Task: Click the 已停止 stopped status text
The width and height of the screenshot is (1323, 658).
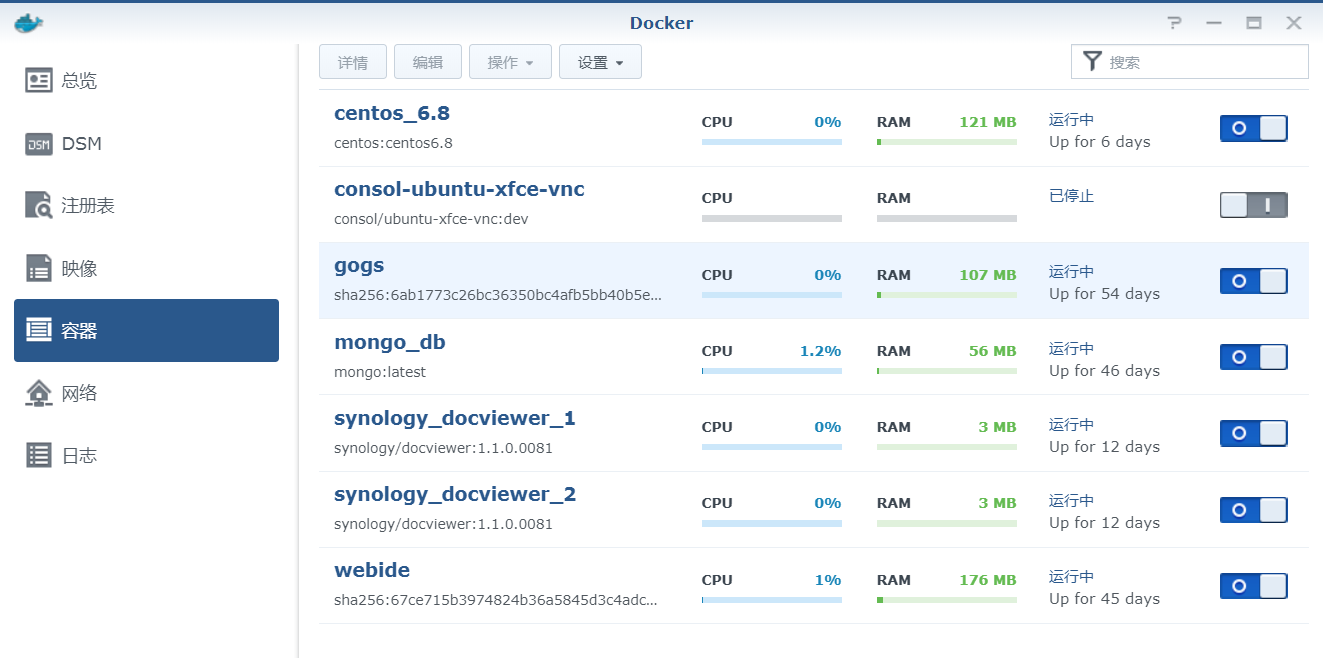Action: coord(1071,196)
